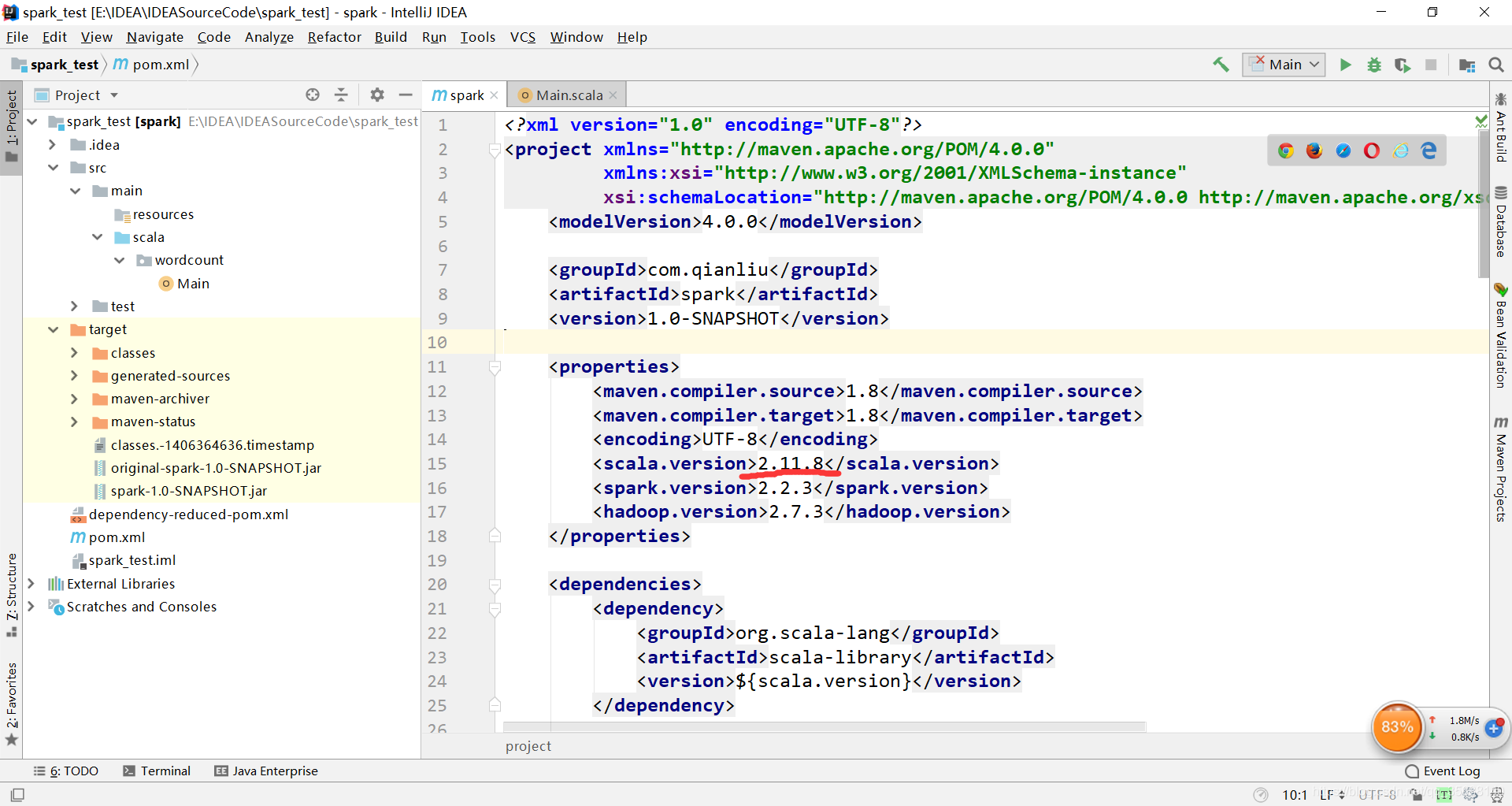Open the VCS menu
Screen dimensions: 1512x806
(x=523, y=37)
